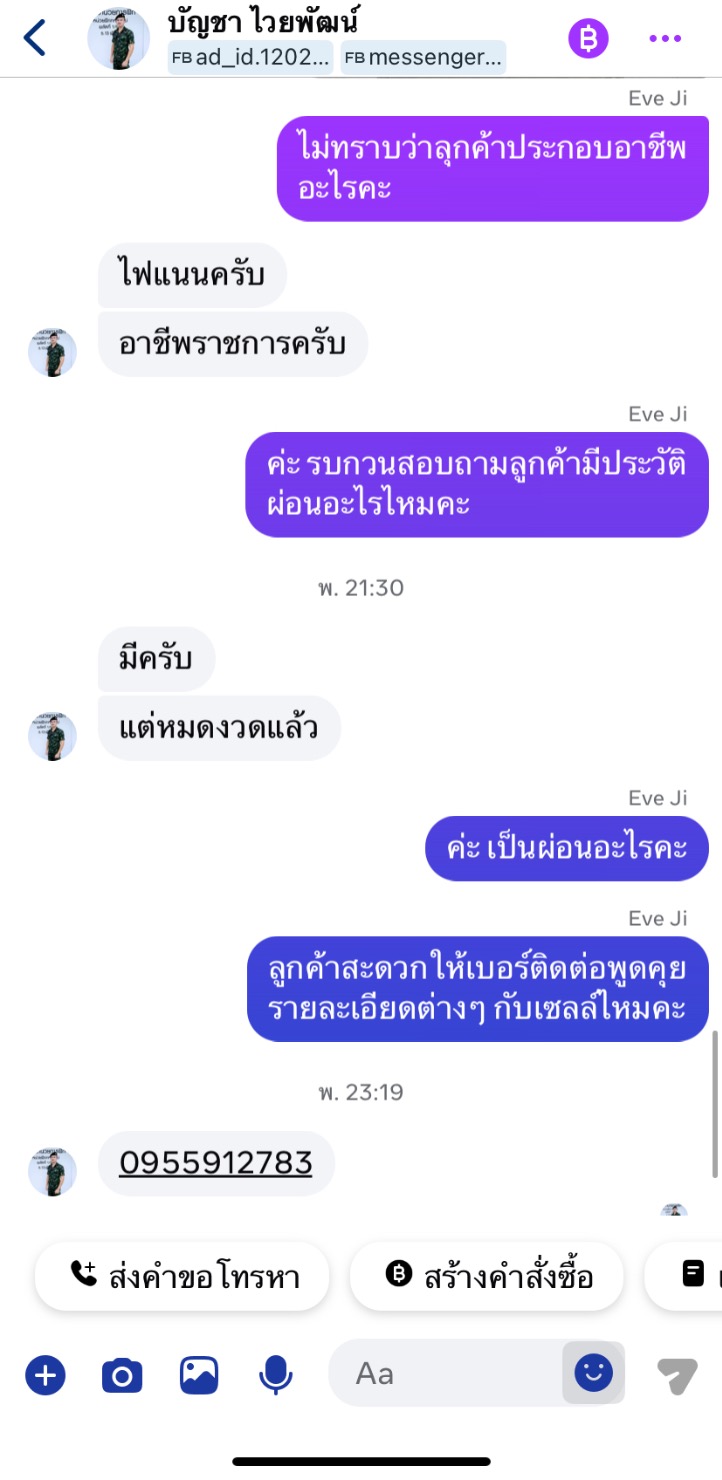Open the emoji picker smiley

[x=593, y=1373]
